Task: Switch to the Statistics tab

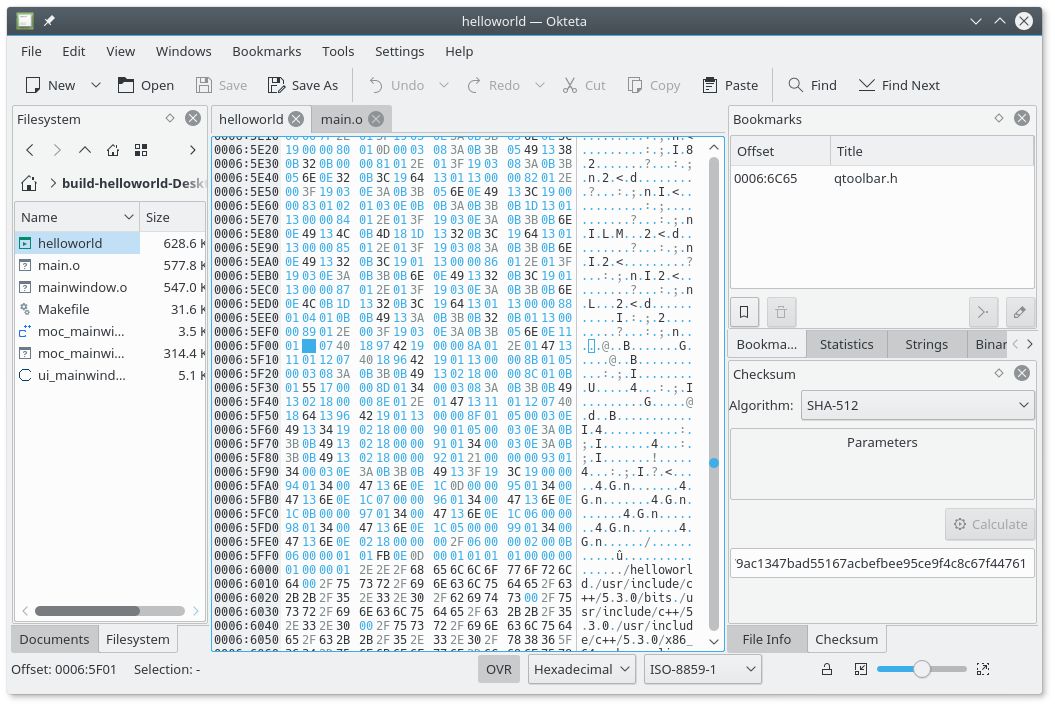Action: (846, 344)
